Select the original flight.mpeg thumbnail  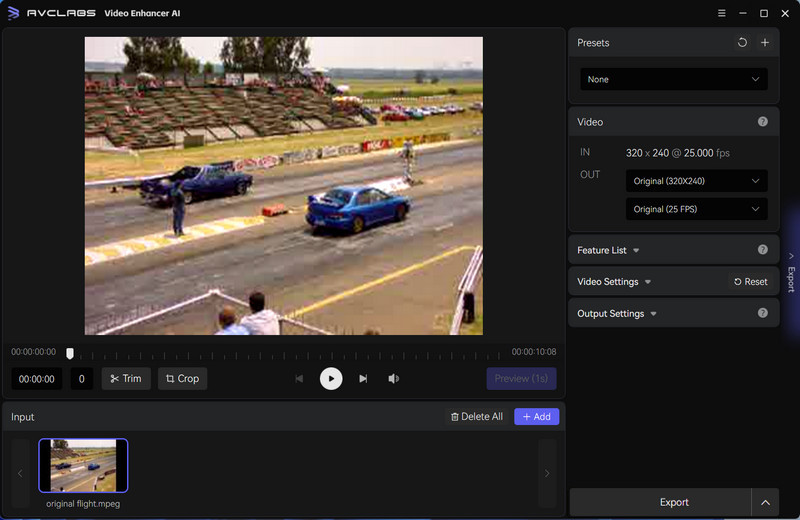(x=83, y=465)
